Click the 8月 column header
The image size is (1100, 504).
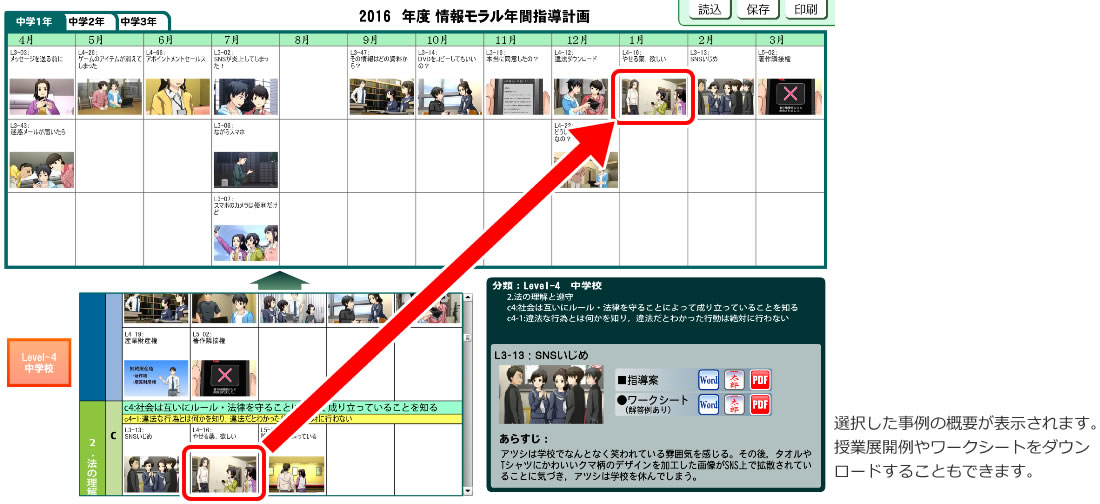(x=313, y=39)
